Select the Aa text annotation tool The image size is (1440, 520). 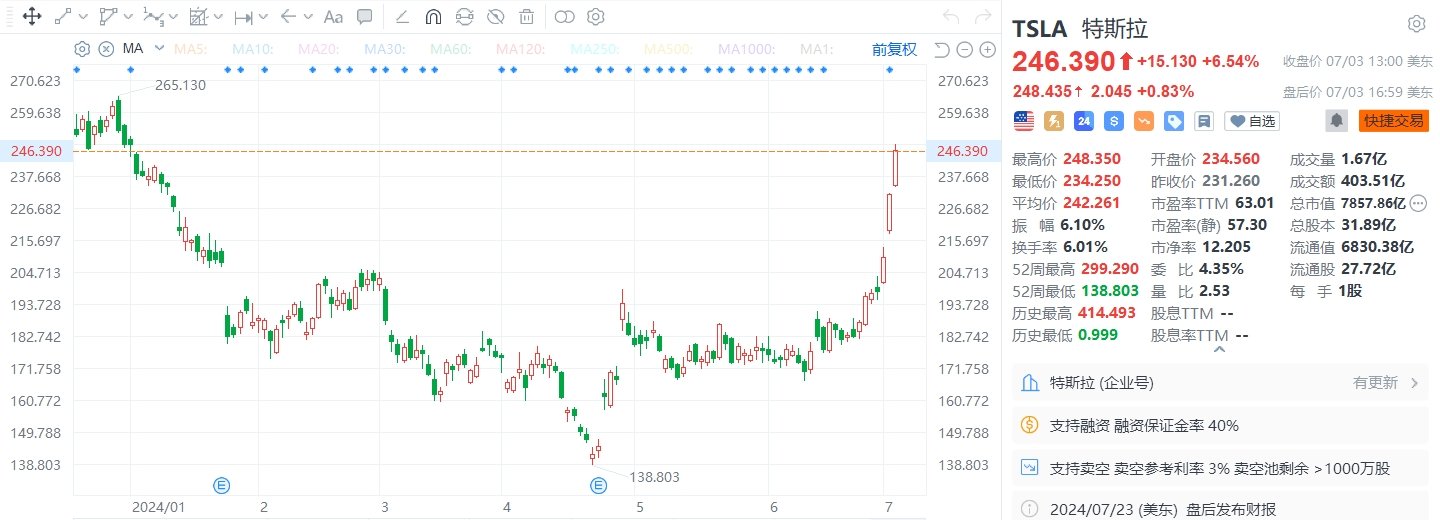pos(334,16)
